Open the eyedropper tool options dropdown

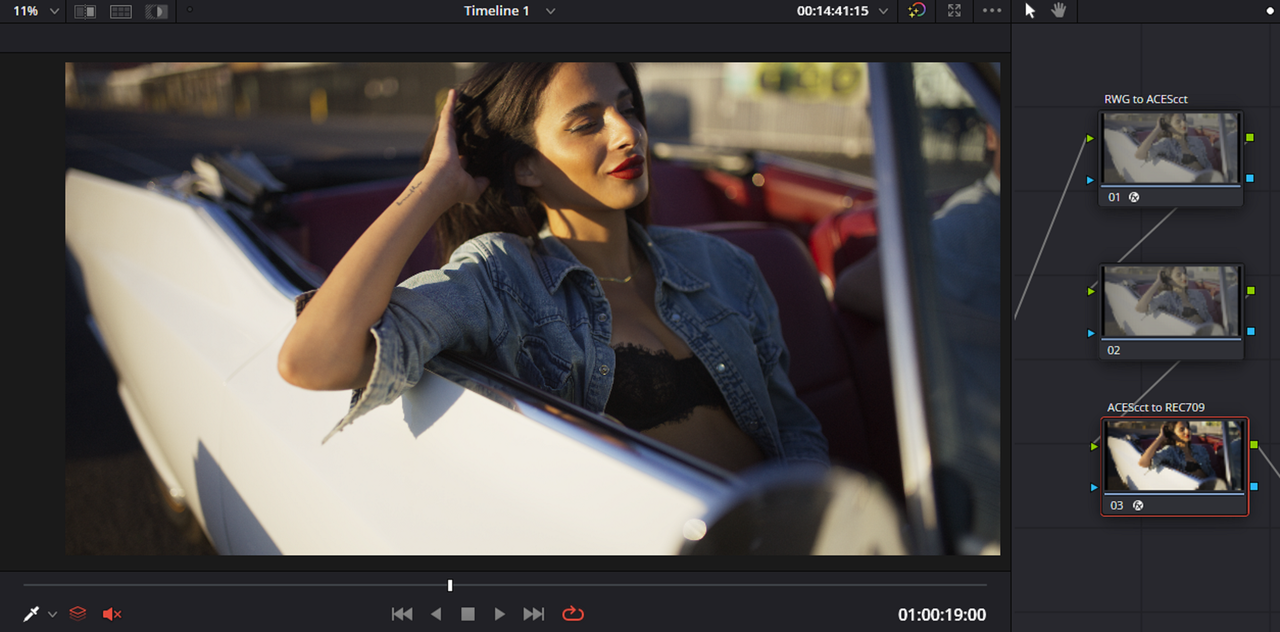tap(52, 614)
